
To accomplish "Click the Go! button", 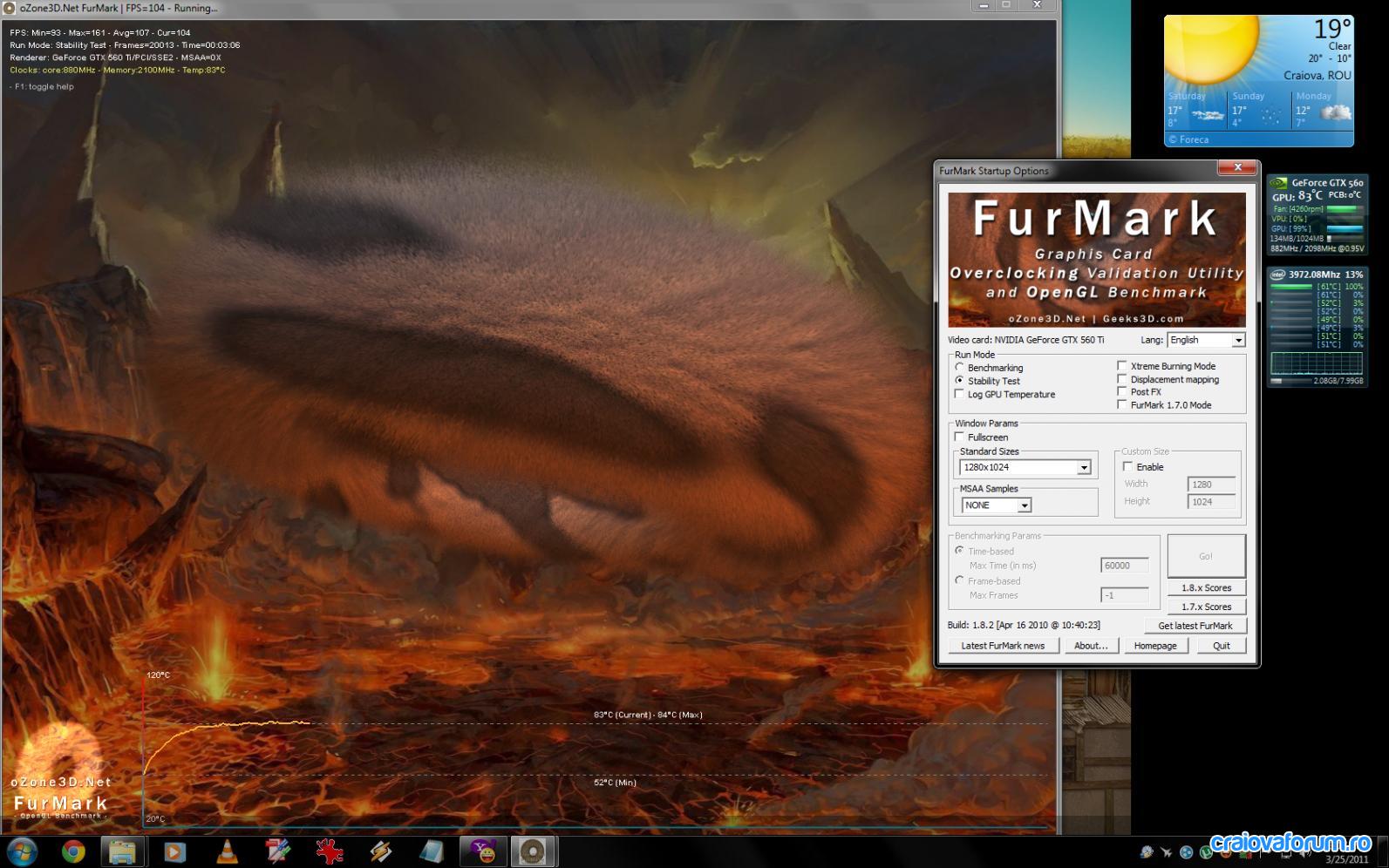I will coord(1206,556).
